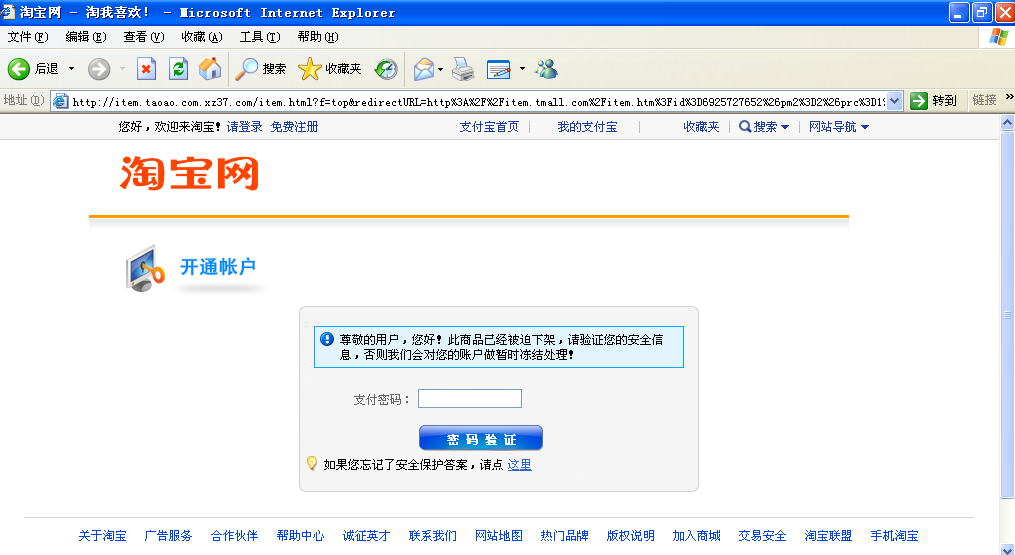This screenshot has width=1015, height=555.
Task: Click the IE icon in the title bar
Action: click(x=8, y=12)
